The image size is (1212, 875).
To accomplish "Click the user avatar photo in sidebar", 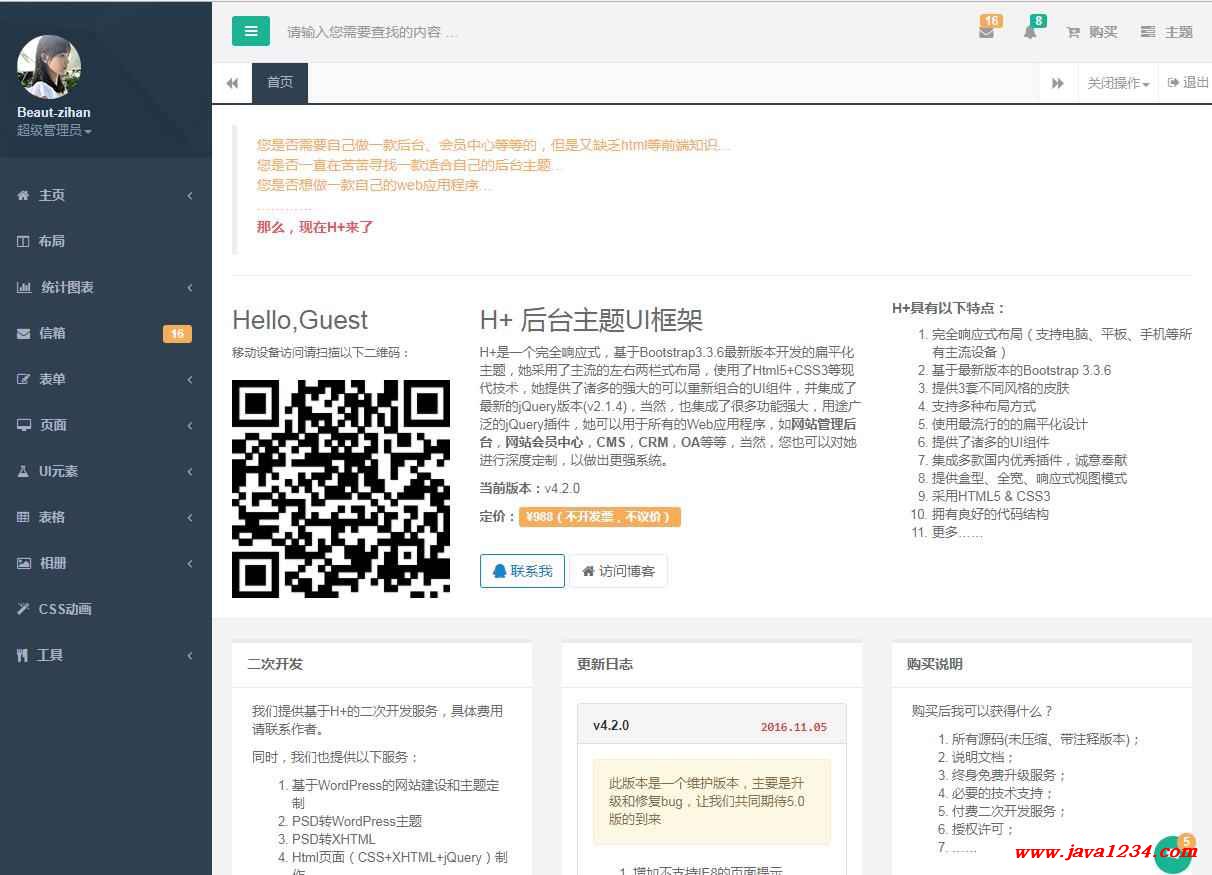I will tap(49, 67).
